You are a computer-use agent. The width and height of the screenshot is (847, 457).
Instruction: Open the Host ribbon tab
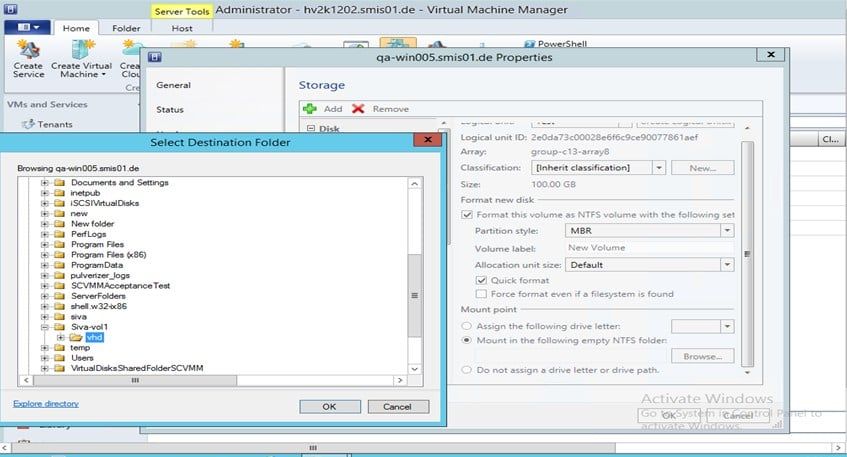(x=182, y=29)
